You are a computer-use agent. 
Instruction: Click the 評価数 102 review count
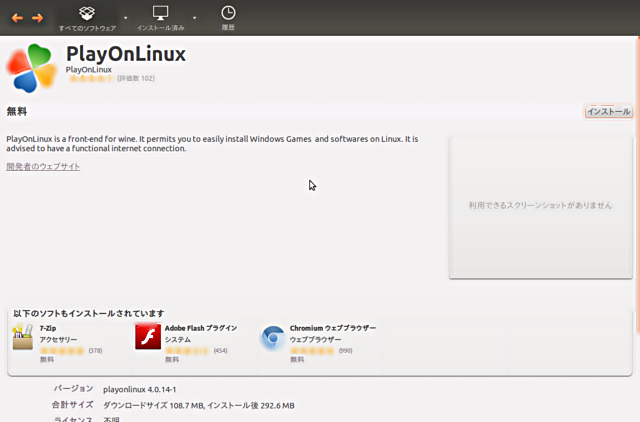136,78
